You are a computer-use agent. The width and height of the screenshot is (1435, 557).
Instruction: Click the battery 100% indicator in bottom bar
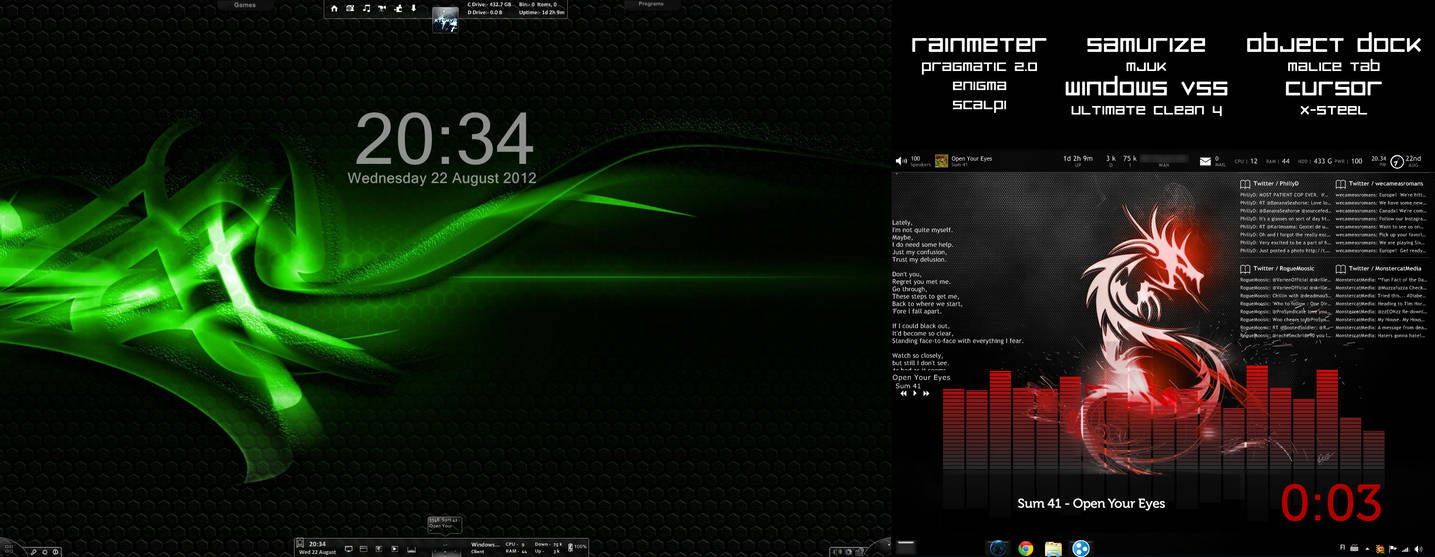point(578,547)
